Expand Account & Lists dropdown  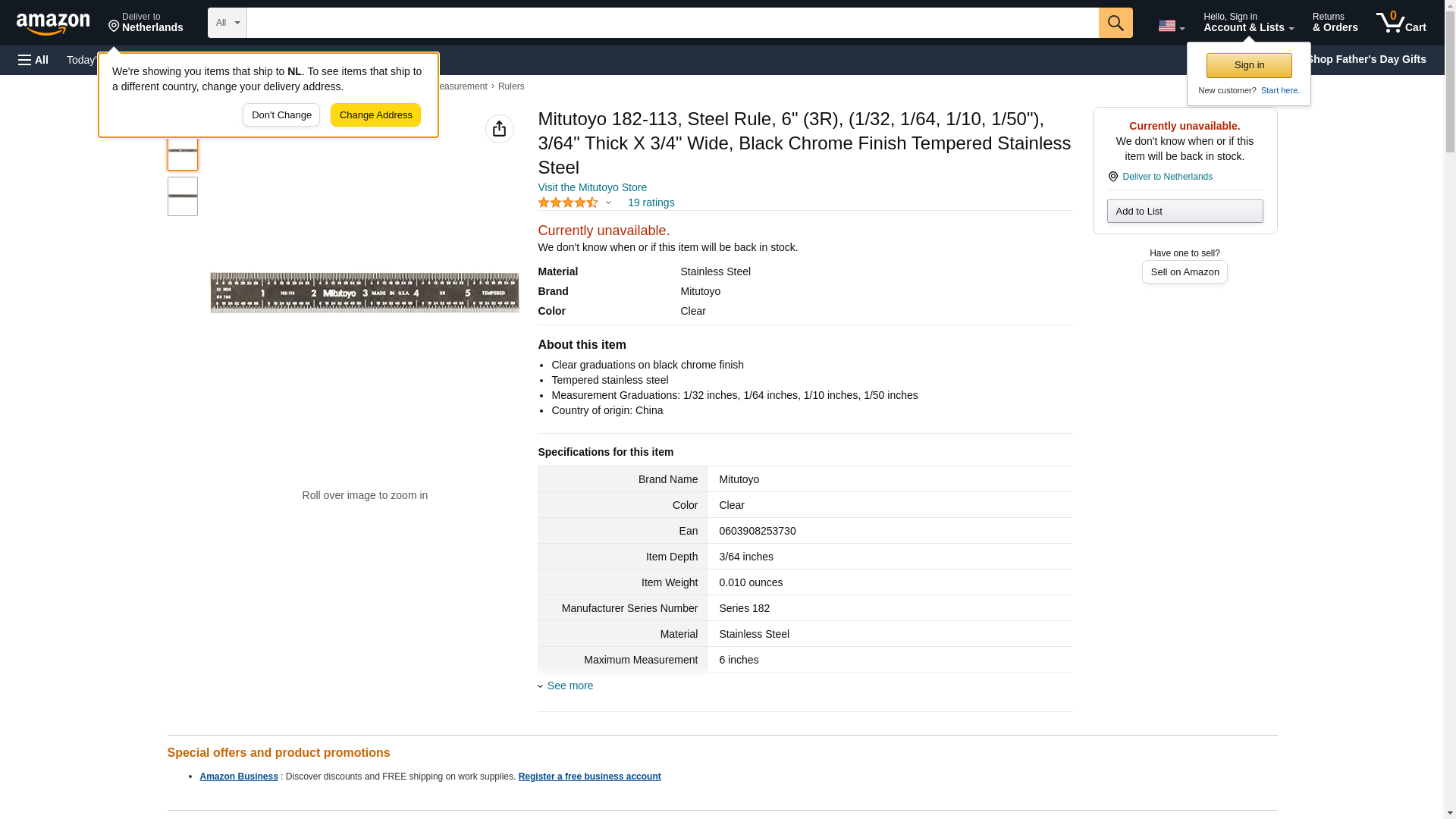(x=1247, y=23)
